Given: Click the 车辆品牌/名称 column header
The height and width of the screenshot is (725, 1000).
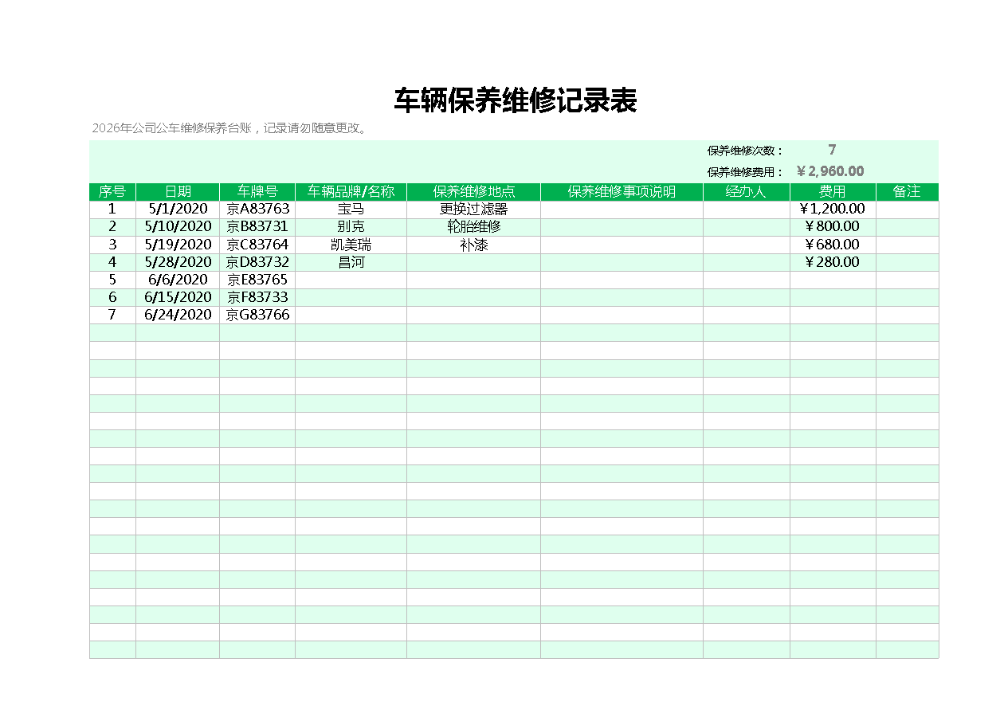Looking at the screenshot, I should pyautogui.click(x=351, y=192).
